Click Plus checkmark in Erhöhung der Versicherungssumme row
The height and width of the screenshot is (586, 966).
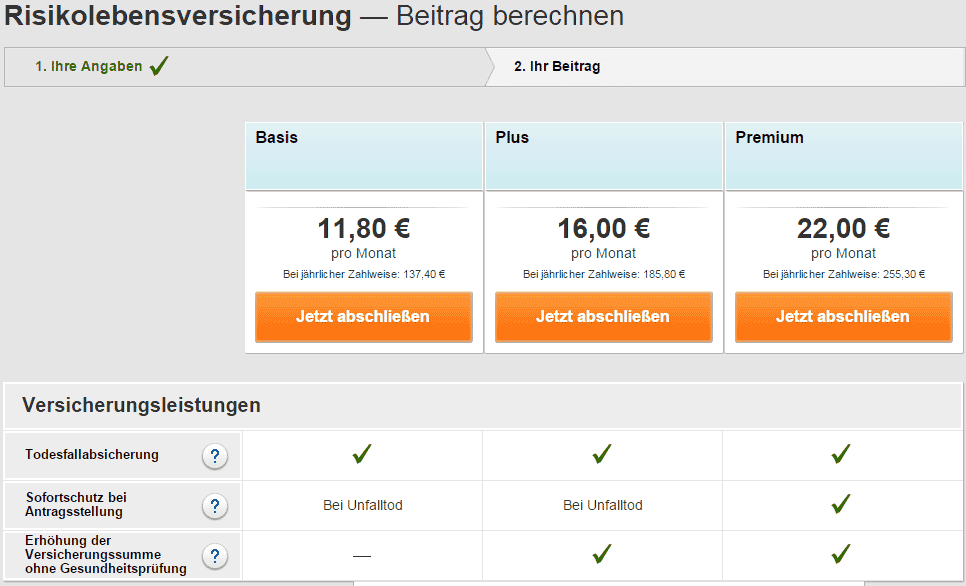click(x=602, y=554)
